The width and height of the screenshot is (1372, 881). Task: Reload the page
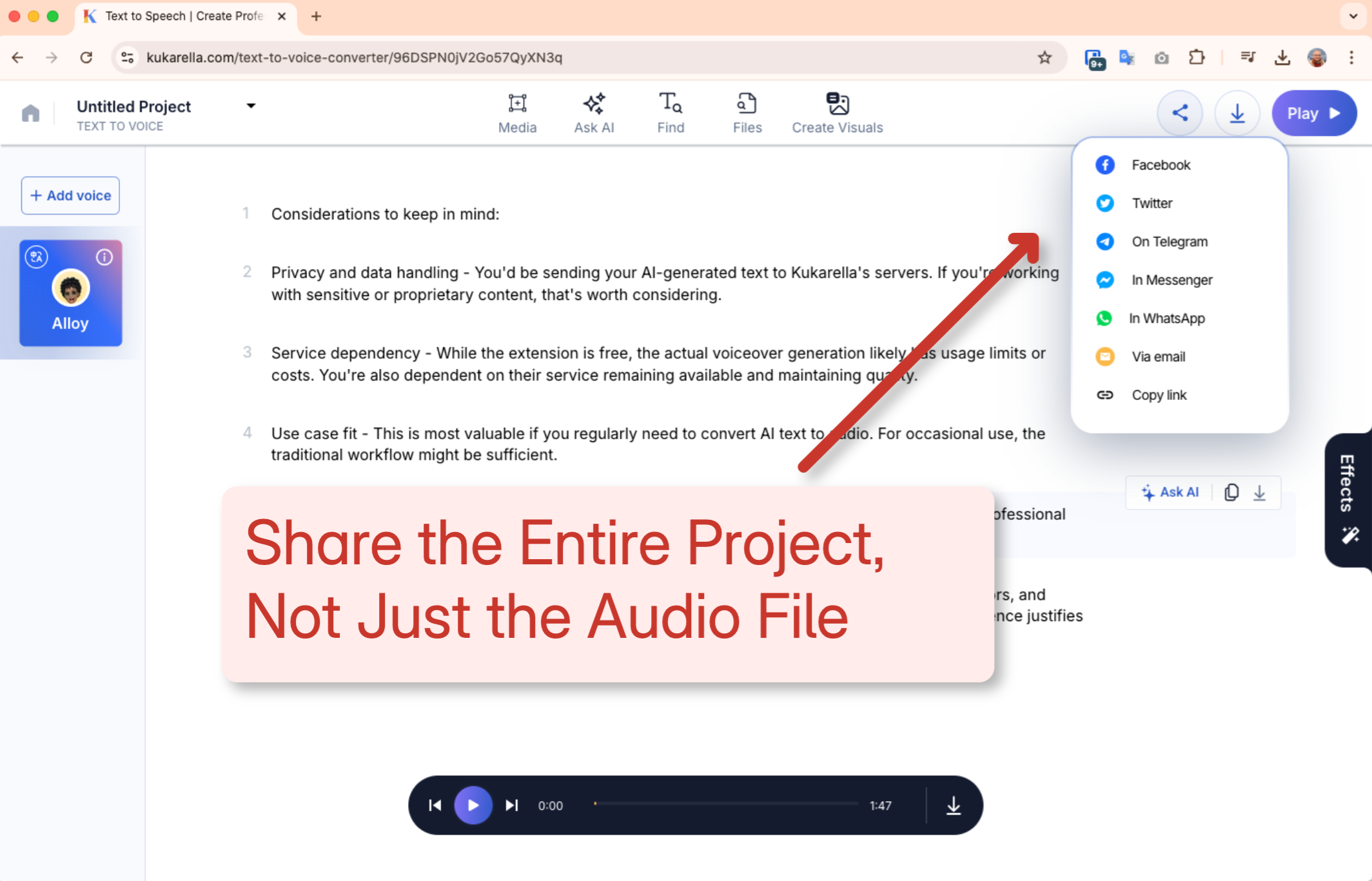[86, 57]
